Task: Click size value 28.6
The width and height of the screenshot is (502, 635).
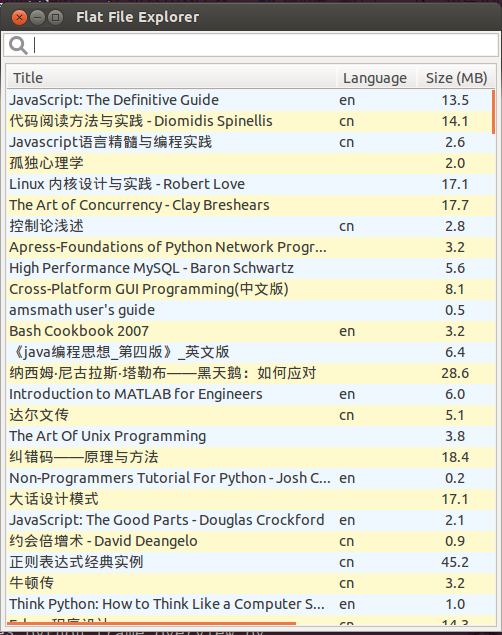Action: [455, 373]
